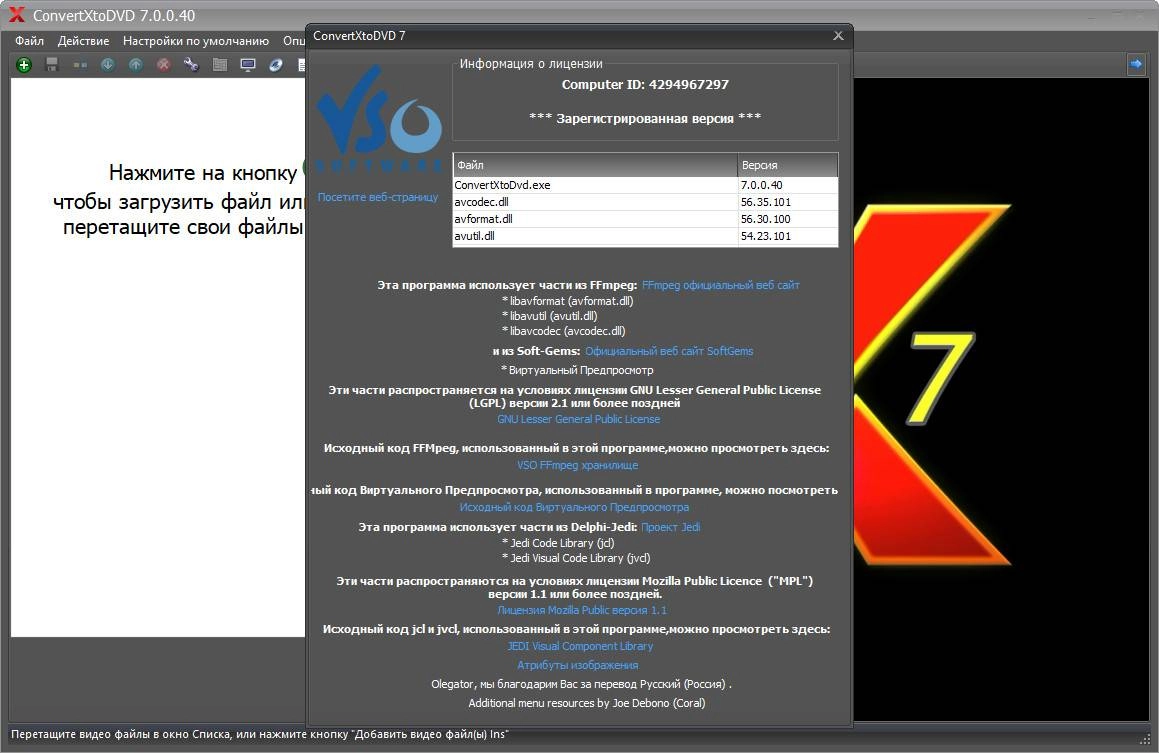1159x753 pixels.
Task: Select the ConvertXtoDvd.exe row
Action: pyautogui.click(x=645, y=185)
